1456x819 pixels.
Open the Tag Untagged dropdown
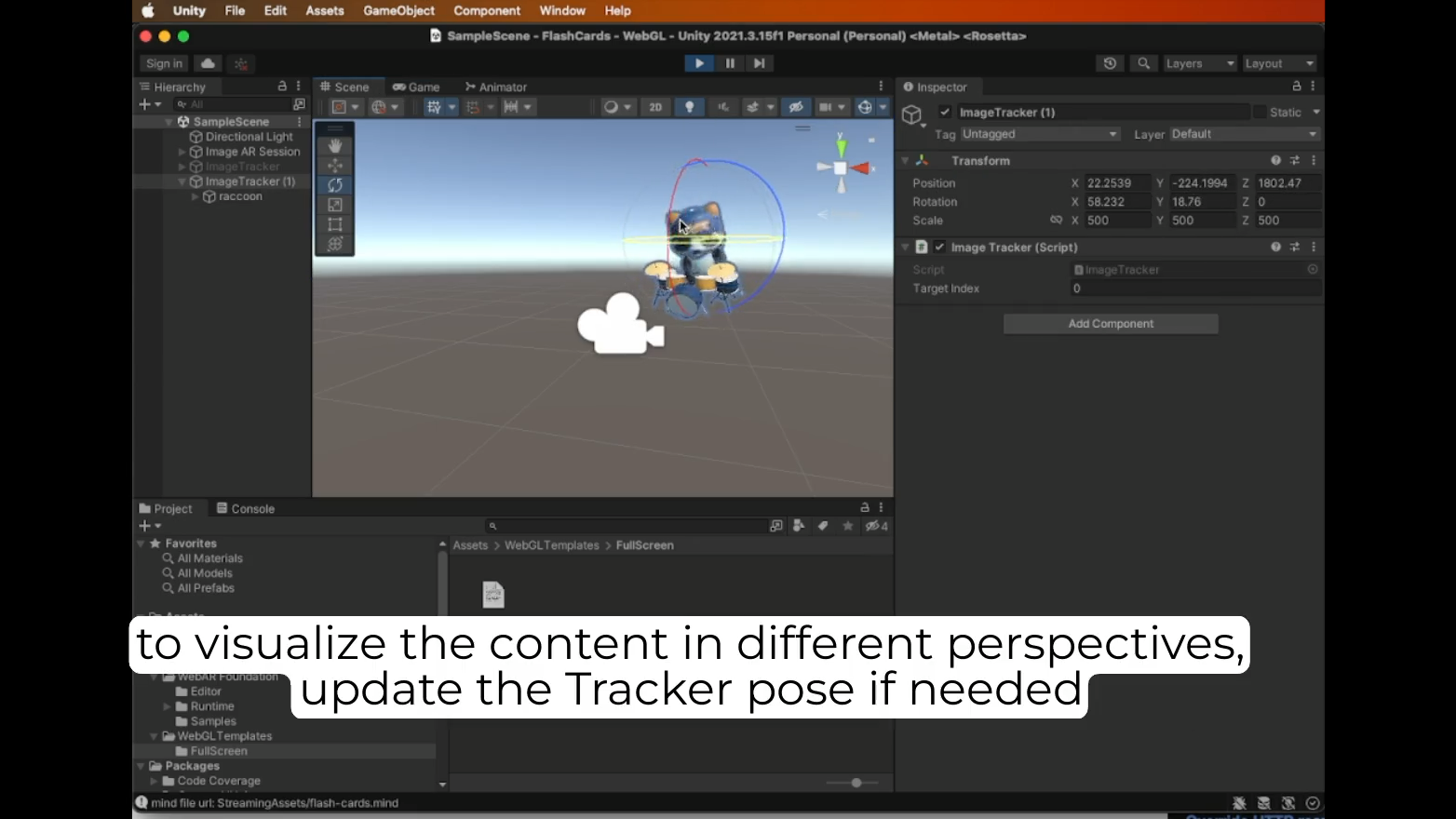tap(1039, 134)
